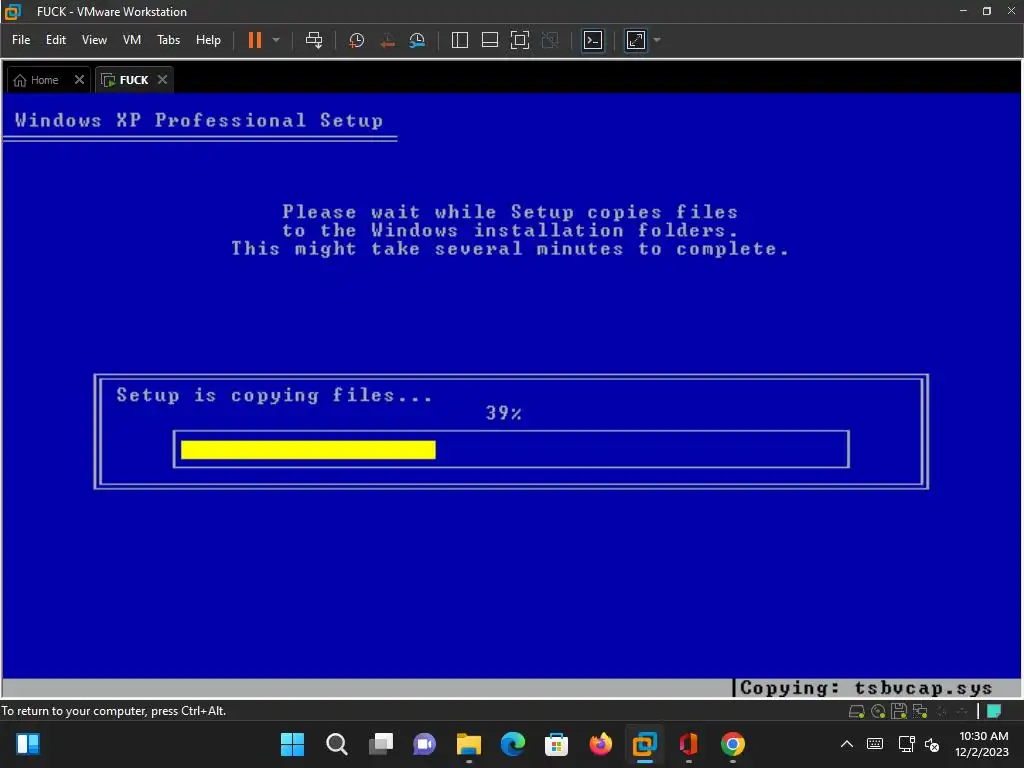Click the 'To return to your computer' status text
Image resolution: width=1024 pixels, height=768 pixels.
[x=114, y=711]
